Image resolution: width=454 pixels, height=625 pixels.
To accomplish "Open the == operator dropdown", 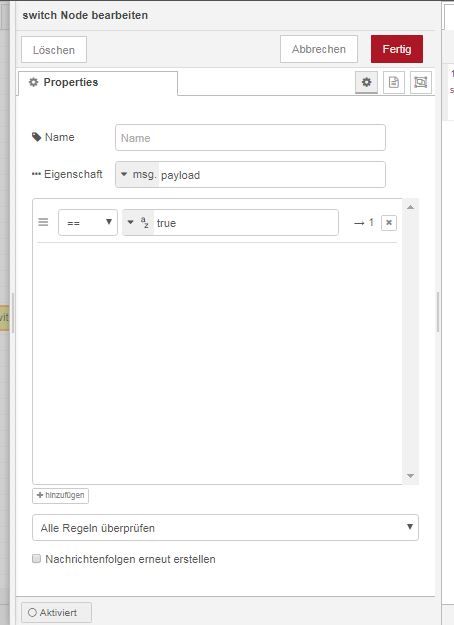I will coord(88,222).
